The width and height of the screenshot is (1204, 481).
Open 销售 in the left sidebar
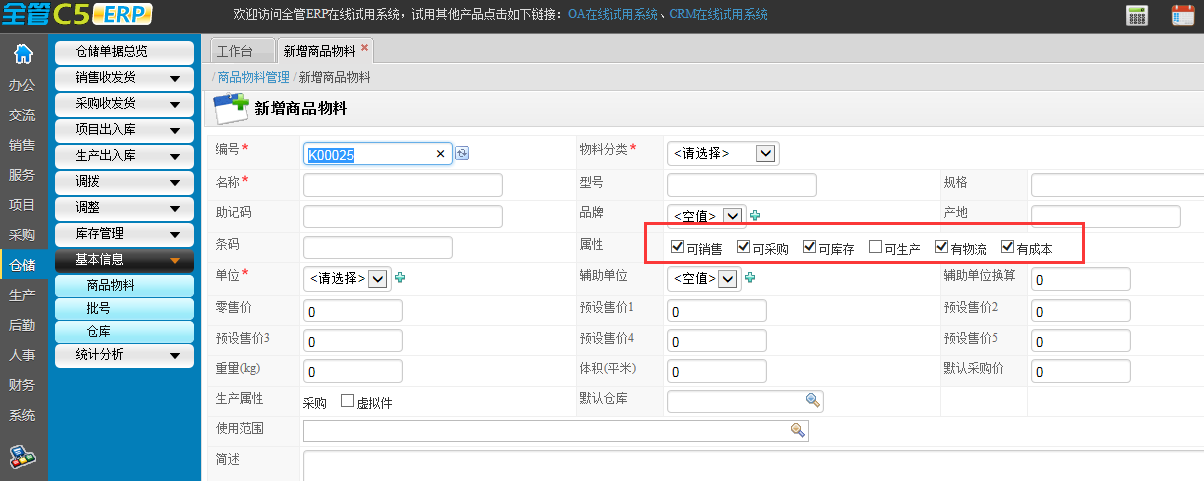[x=22, y=145]
